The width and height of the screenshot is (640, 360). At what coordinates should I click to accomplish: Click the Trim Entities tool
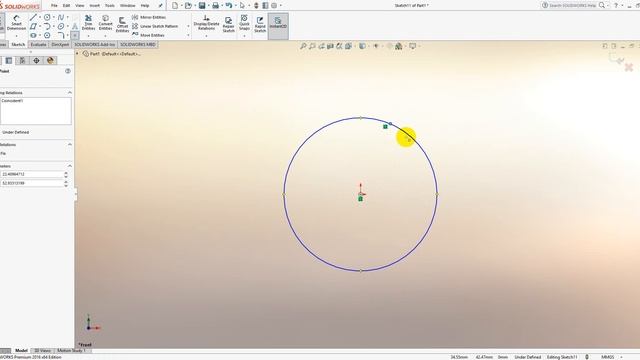(x=88, y=23)
